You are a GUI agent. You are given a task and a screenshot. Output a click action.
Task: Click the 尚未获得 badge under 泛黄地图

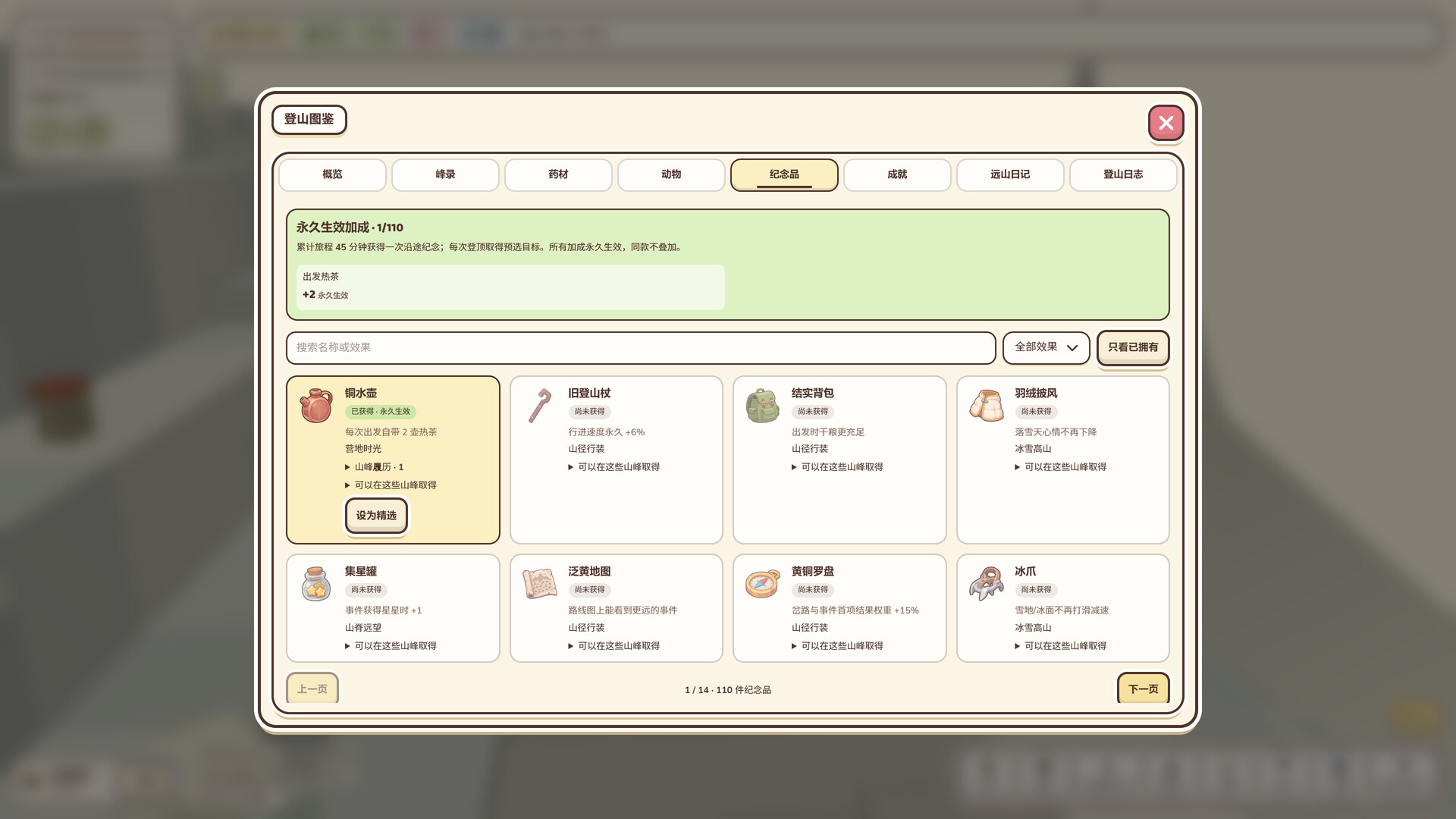(x=589, y=590)
